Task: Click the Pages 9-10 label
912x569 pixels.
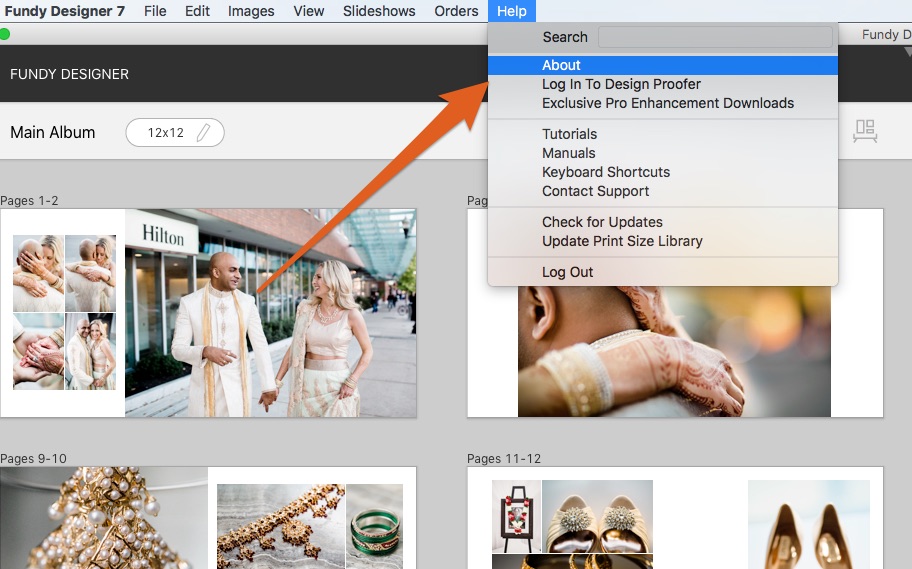Action: click(x=33, y=458)
